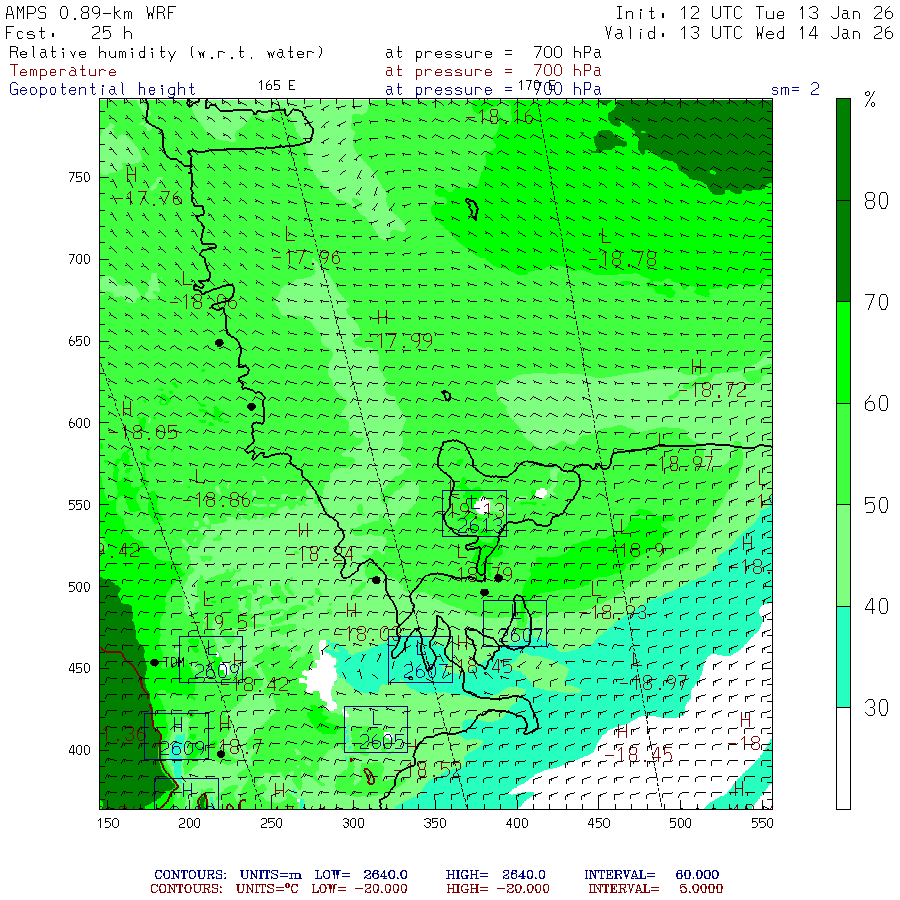Click the temperature high -18.52
900x900 pixels.
coord(428,770)
